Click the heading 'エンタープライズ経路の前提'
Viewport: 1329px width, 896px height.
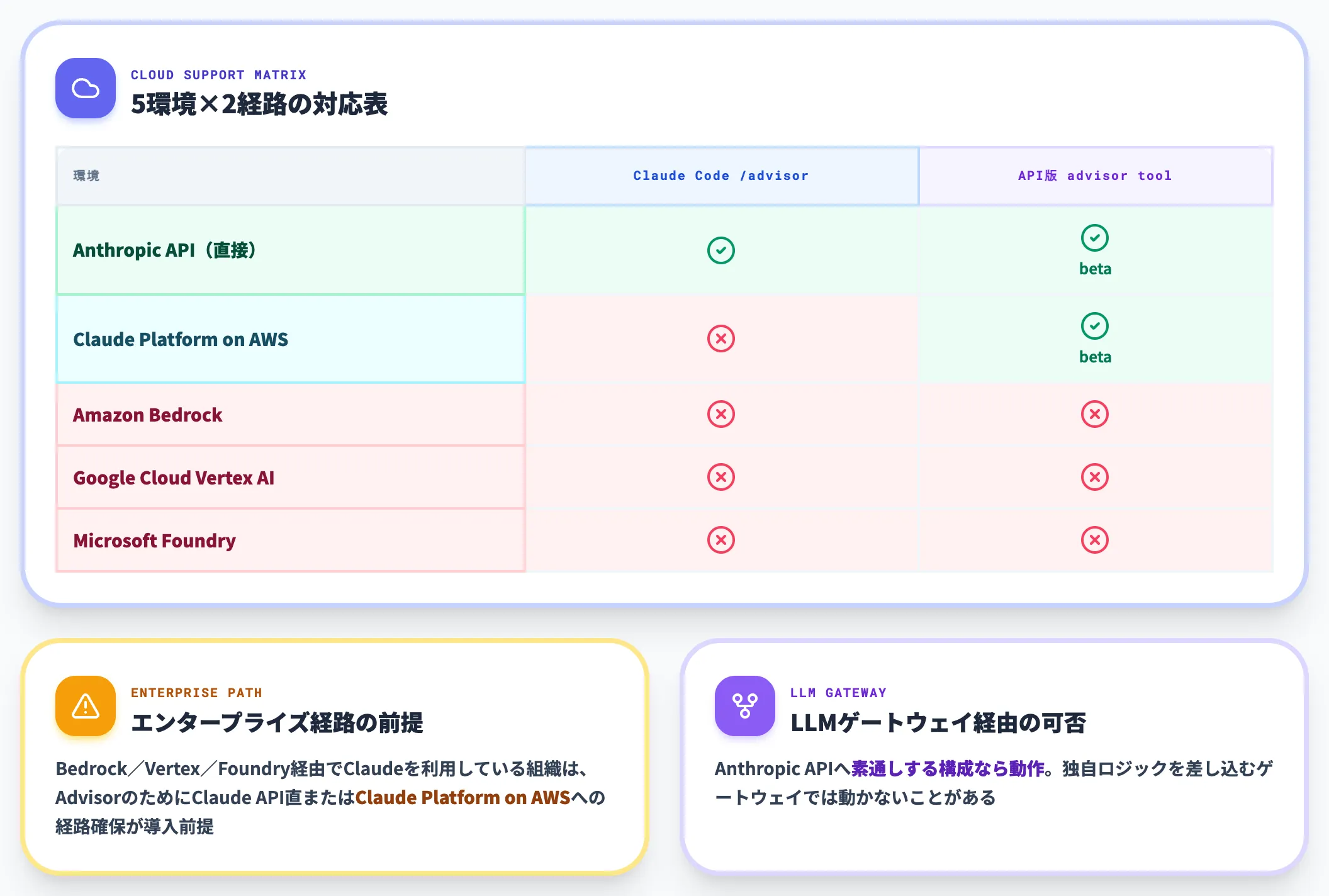click(x=277, y=723)
